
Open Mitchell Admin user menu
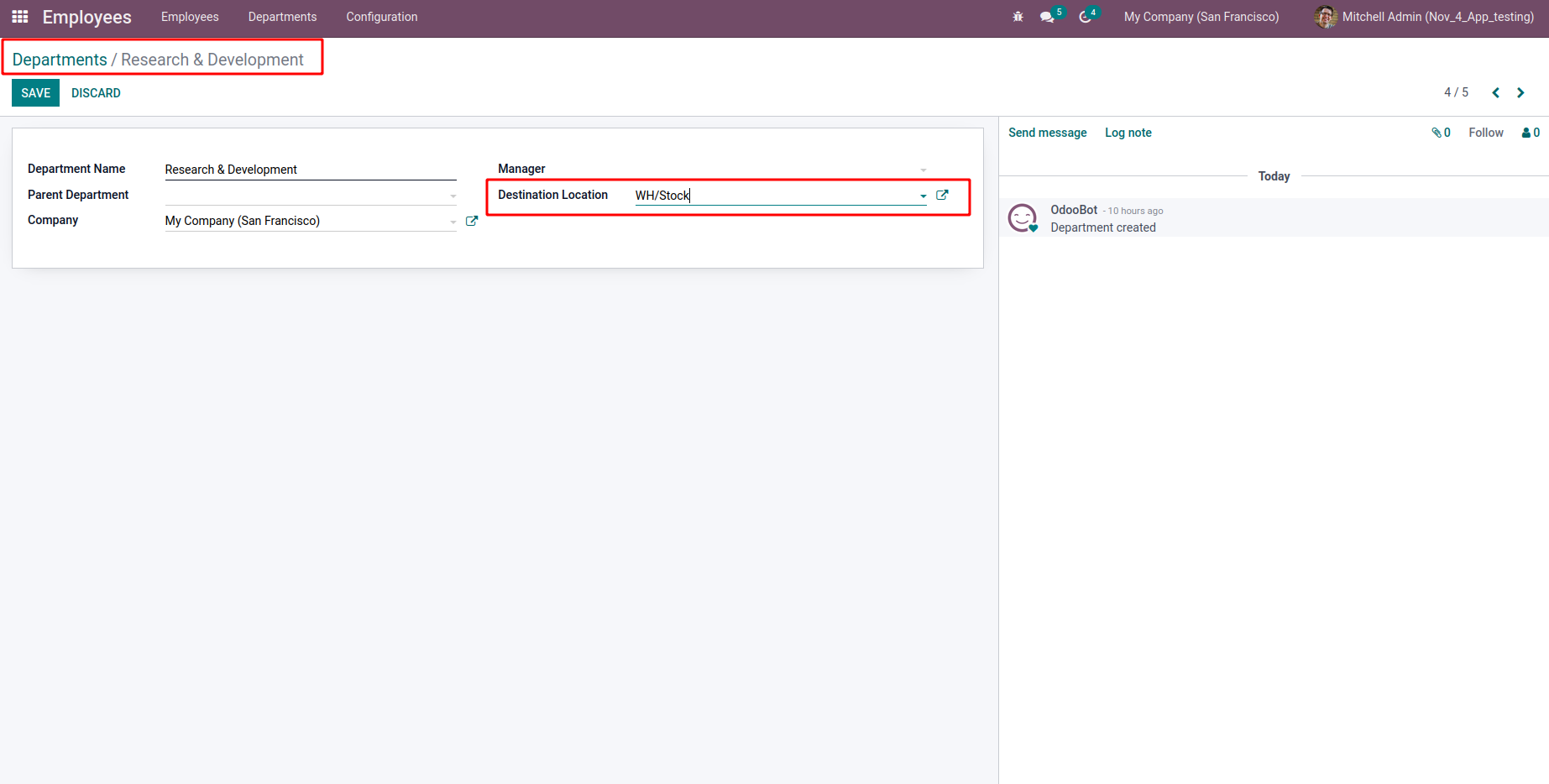coord(1425,17)
